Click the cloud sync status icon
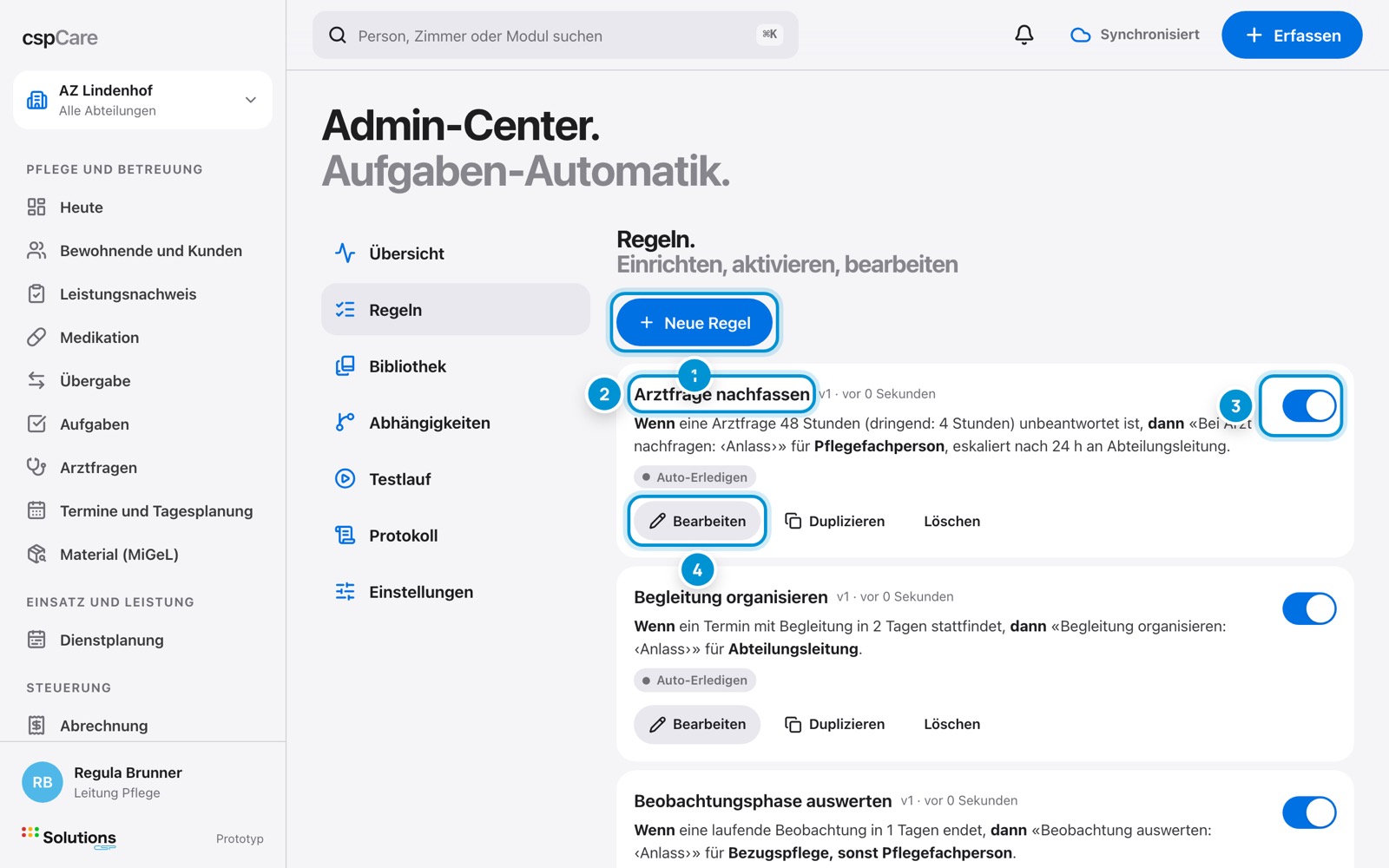The image size is (1389, 868). pos(1080,35)
